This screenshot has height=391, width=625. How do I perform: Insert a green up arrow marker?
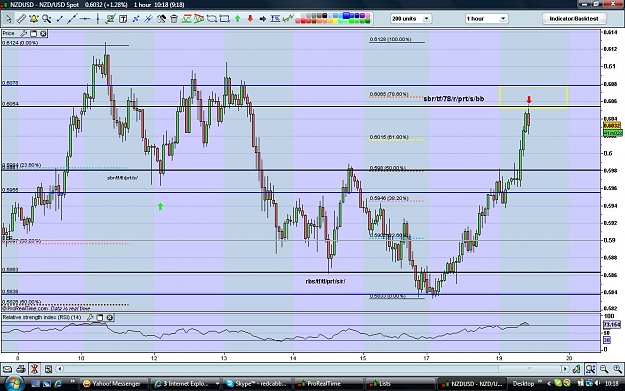238,19
